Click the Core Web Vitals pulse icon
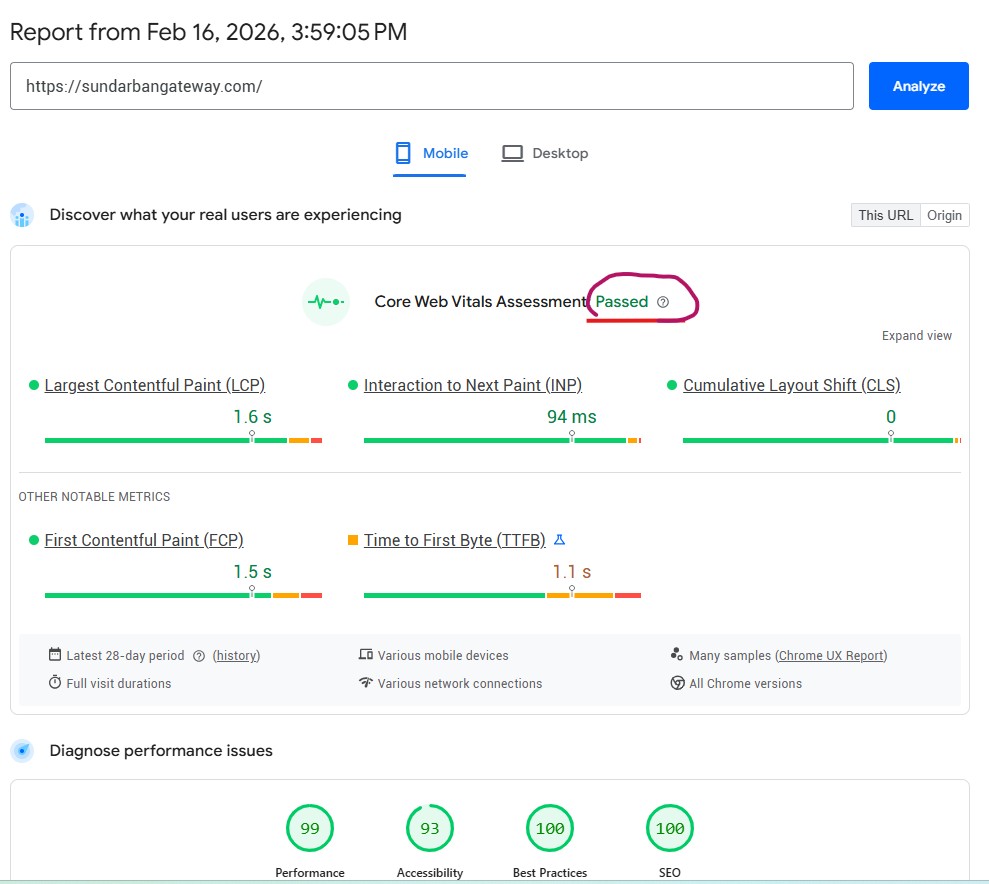The width and height of the screenshot is (989, 884). (x=325, y=302)
